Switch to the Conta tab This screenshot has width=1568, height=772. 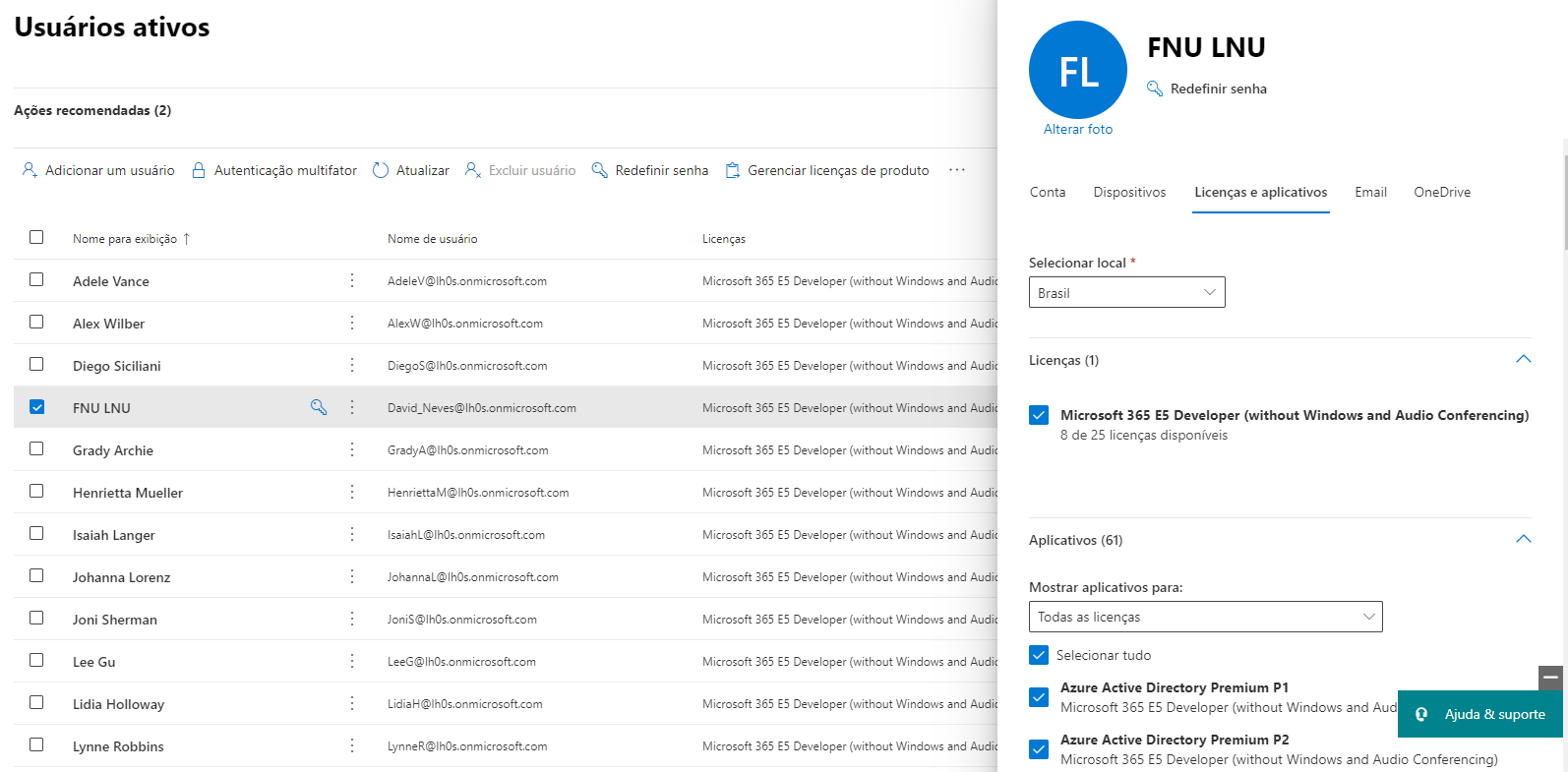1048,192
